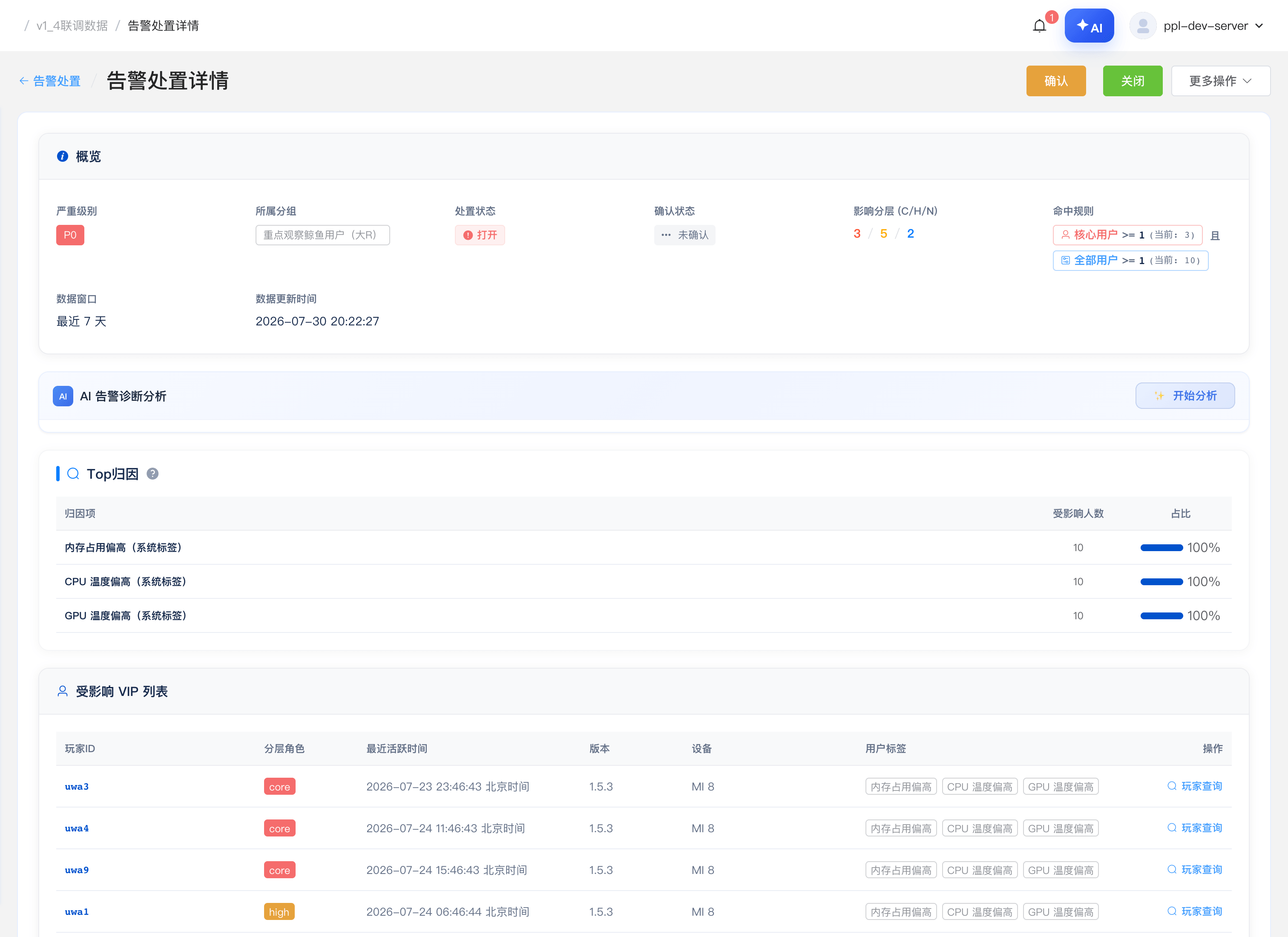Open the notification bell
The height and width of the screenshot is (937, 1288).
(1039, 26)
